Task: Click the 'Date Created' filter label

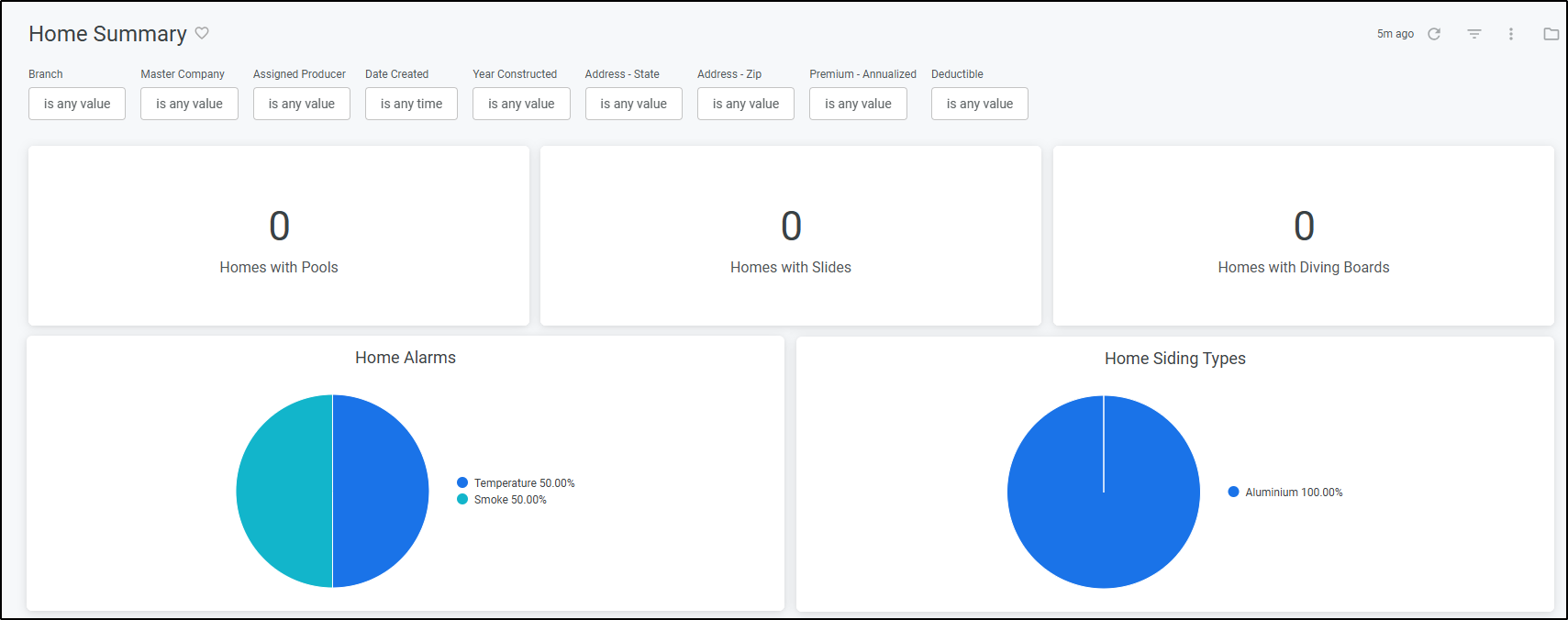Action: point(396,74)
